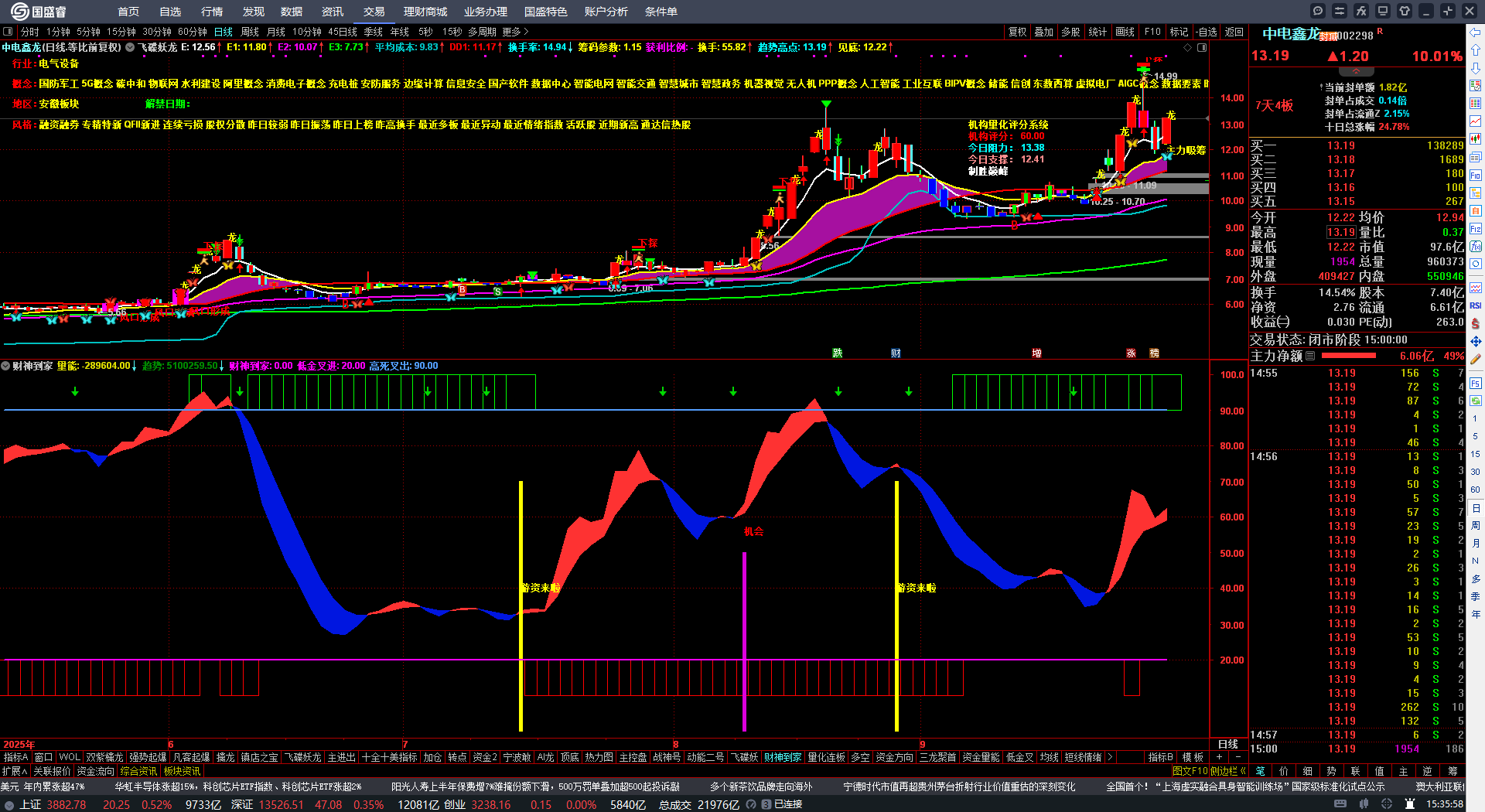Open the 指标A indicator group selector
This screenshot has height=812, width=1485.
click(16, 757)
